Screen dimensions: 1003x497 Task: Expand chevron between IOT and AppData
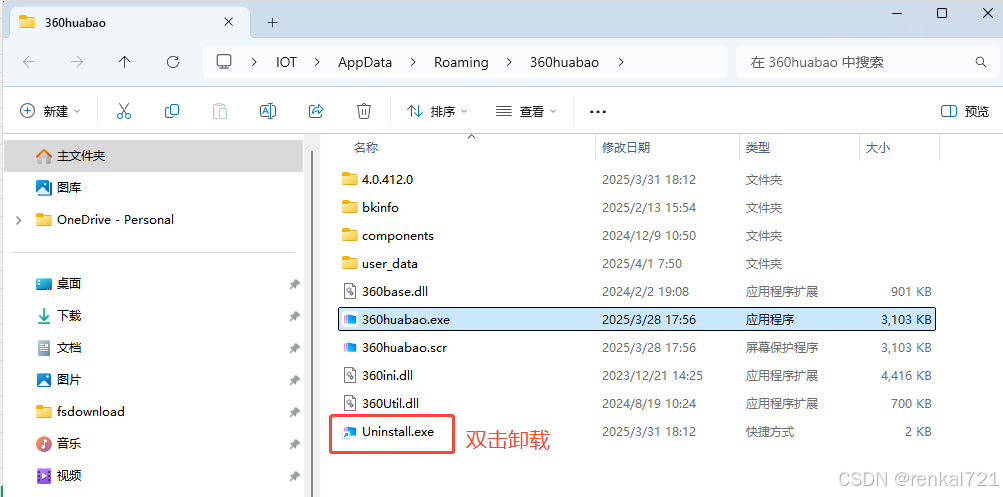[x=317, y=62]
